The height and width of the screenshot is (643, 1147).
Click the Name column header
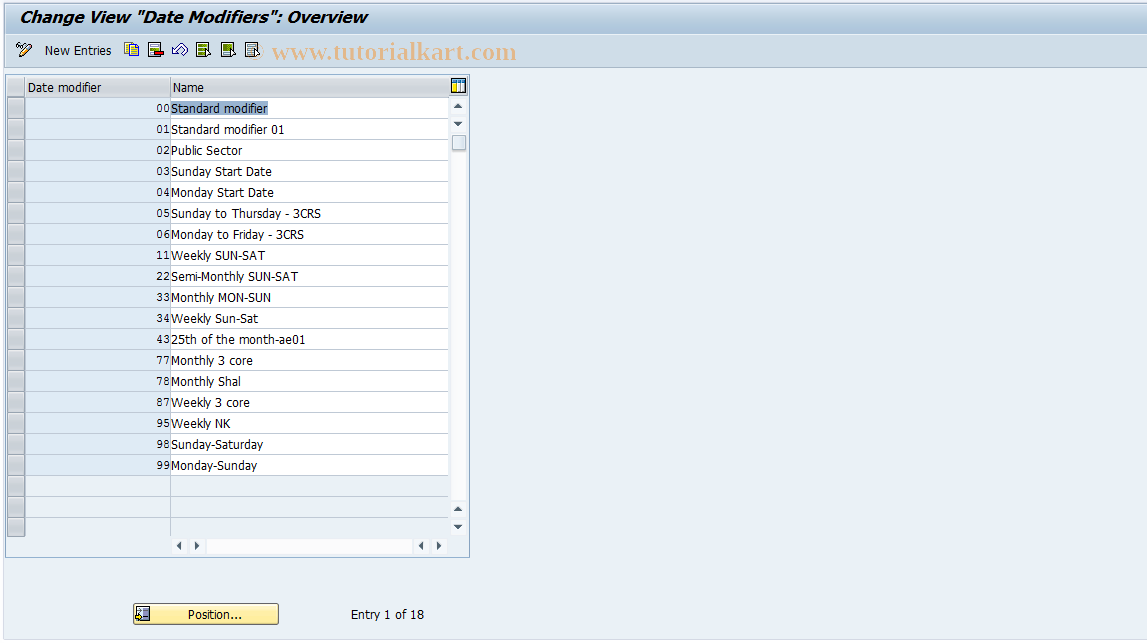310,87
